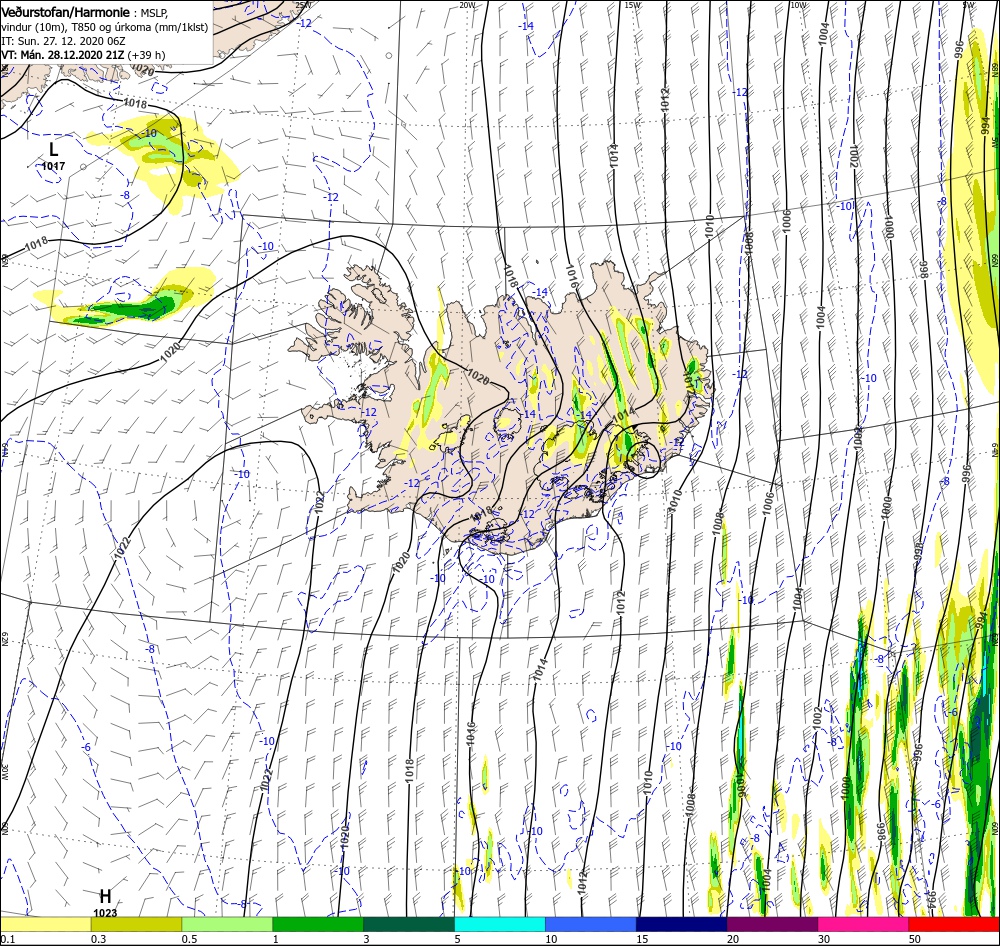Click the pink 30–50 mm legend swatch
This screenshot has height=946, width=1000.
[x=864, y=924]
